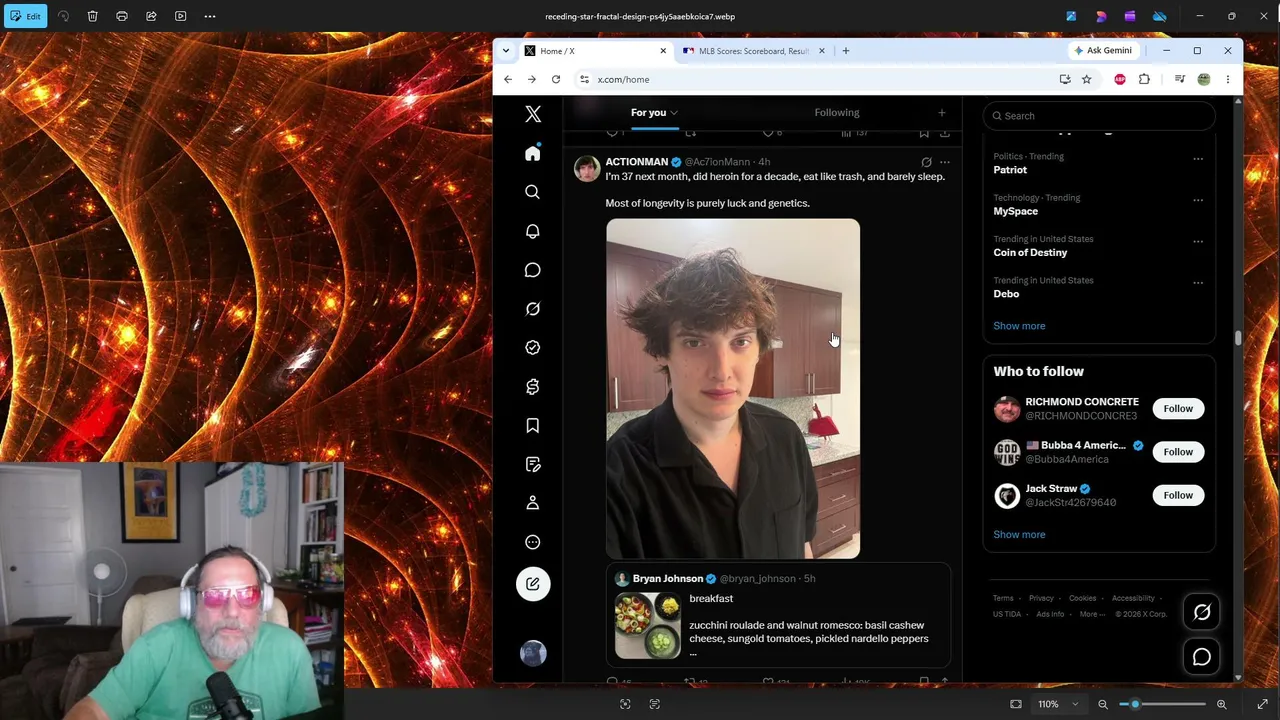Follow Jack Straw
This screenshot has width=1280, height=720.
(x=1178, y=495)
